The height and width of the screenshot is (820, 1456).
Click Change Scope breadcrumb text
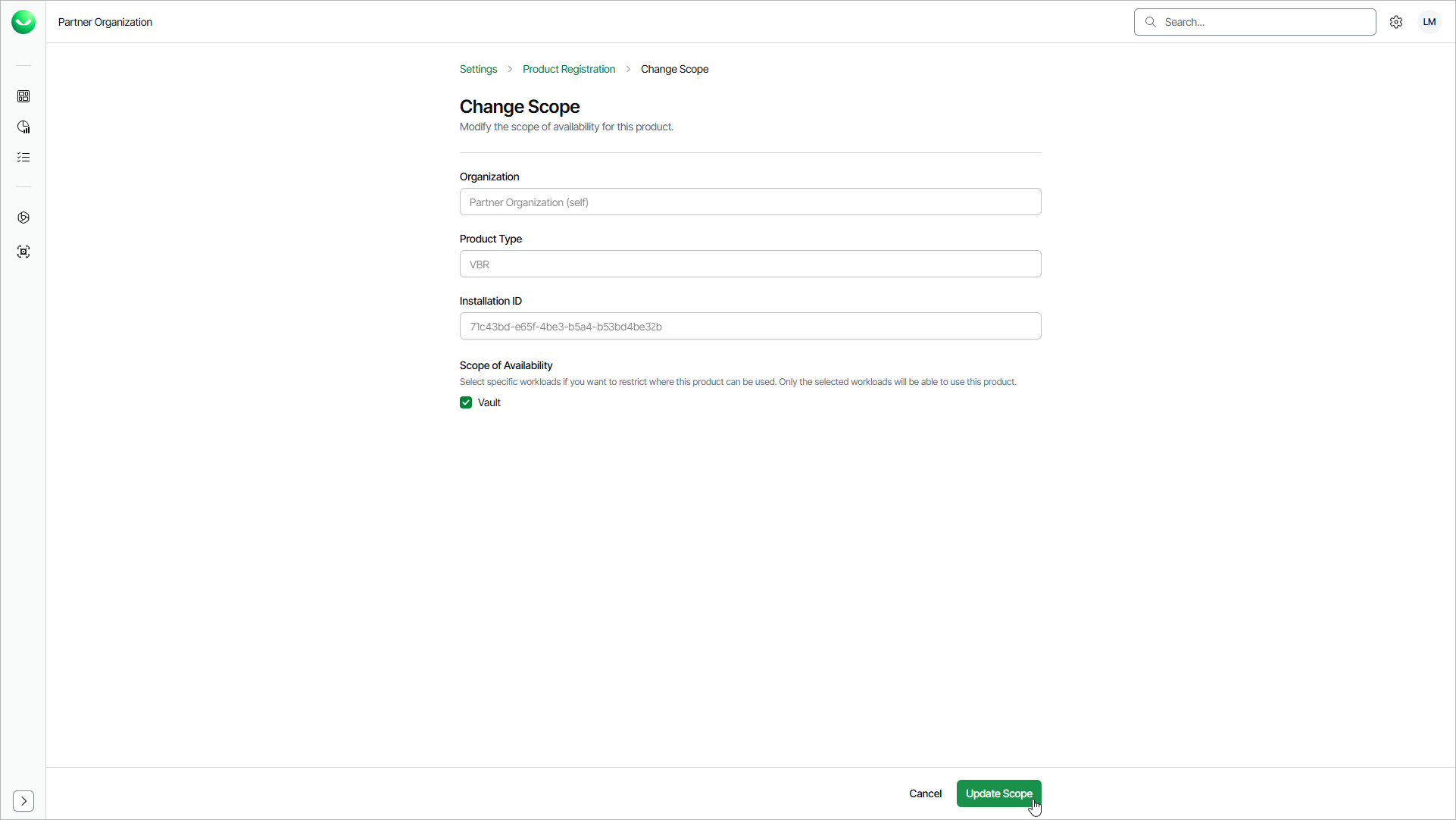674,69
